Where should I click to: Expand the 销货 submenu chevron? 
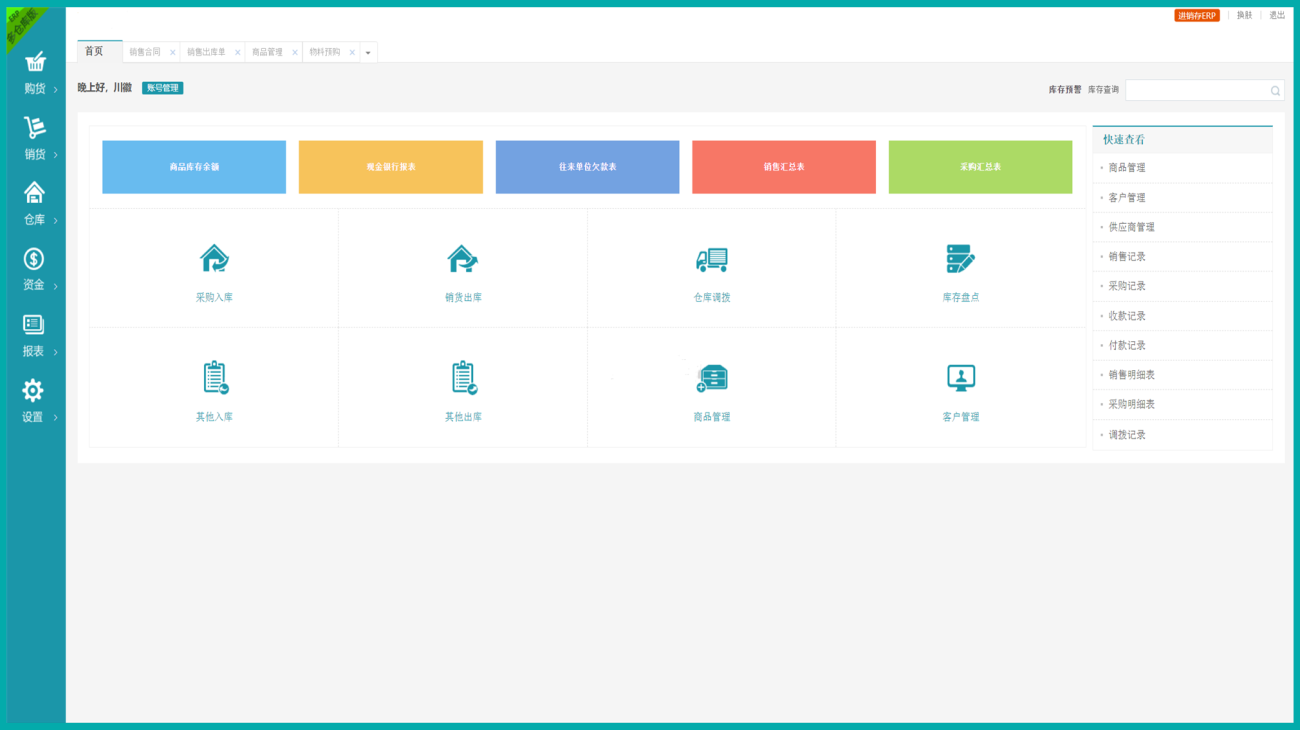(56, 155)
